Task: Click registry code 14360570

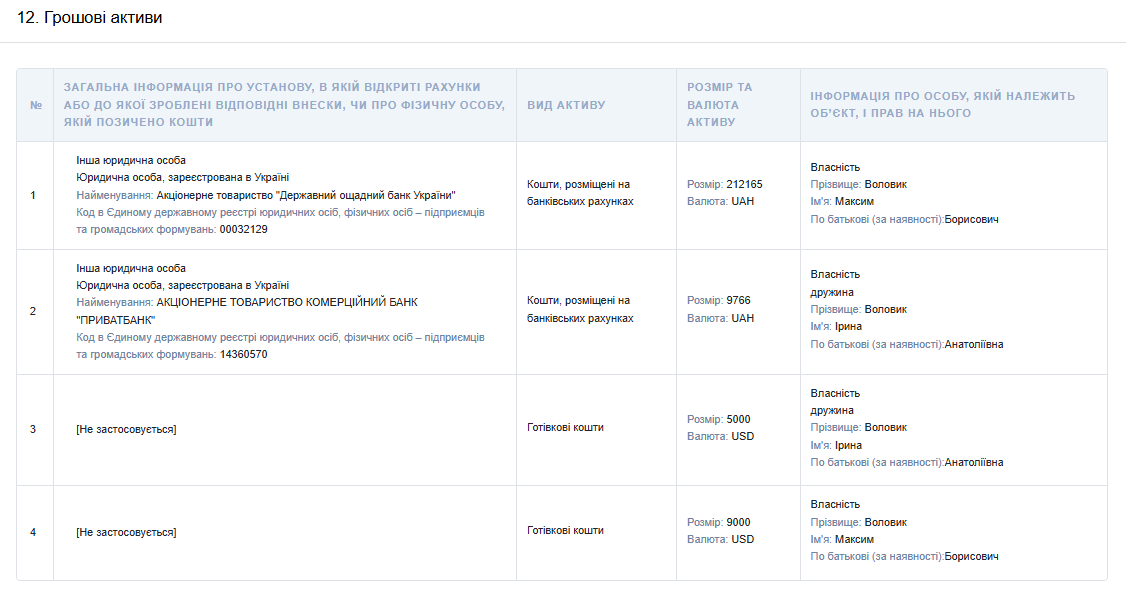Action: pos(243,354)
